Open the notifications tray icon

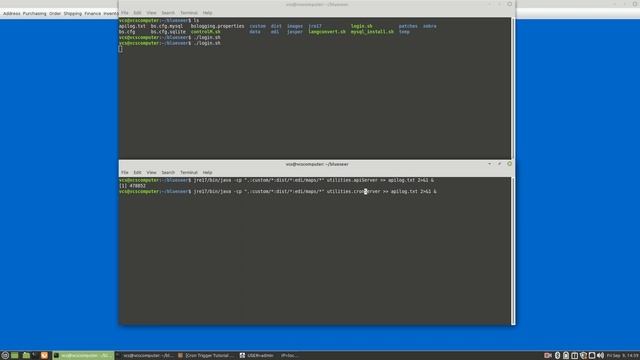pos(592,356)
